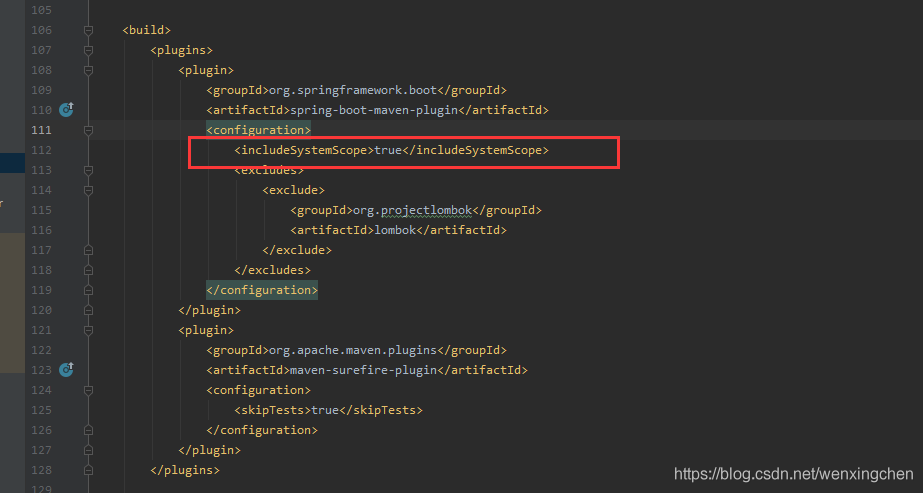Click the fold end marker on line 128
923x493 pixels.
88,470
